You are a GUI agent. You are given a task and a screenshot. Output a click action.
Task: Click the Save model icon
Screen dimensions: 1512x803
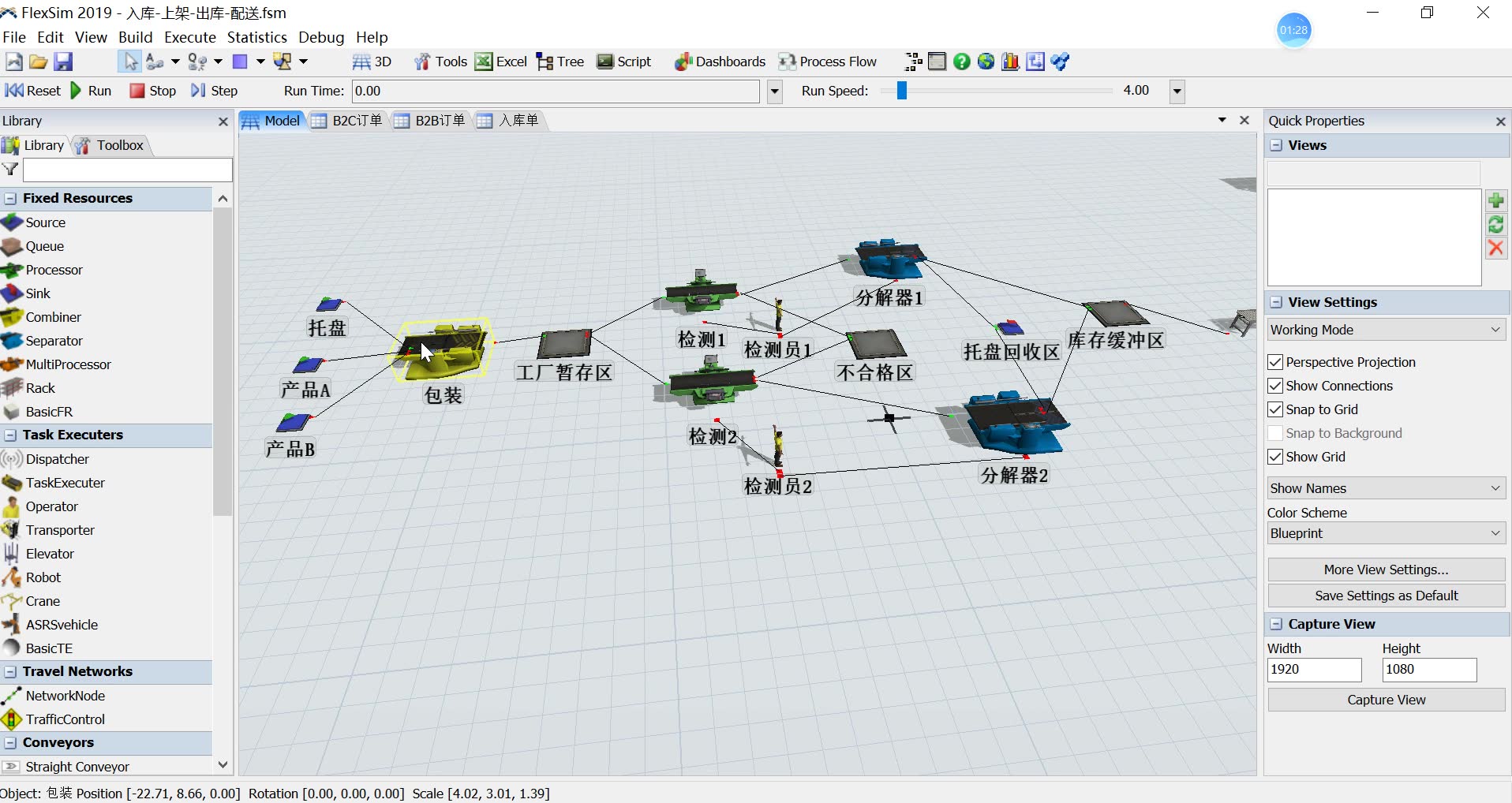pos(63,62)
